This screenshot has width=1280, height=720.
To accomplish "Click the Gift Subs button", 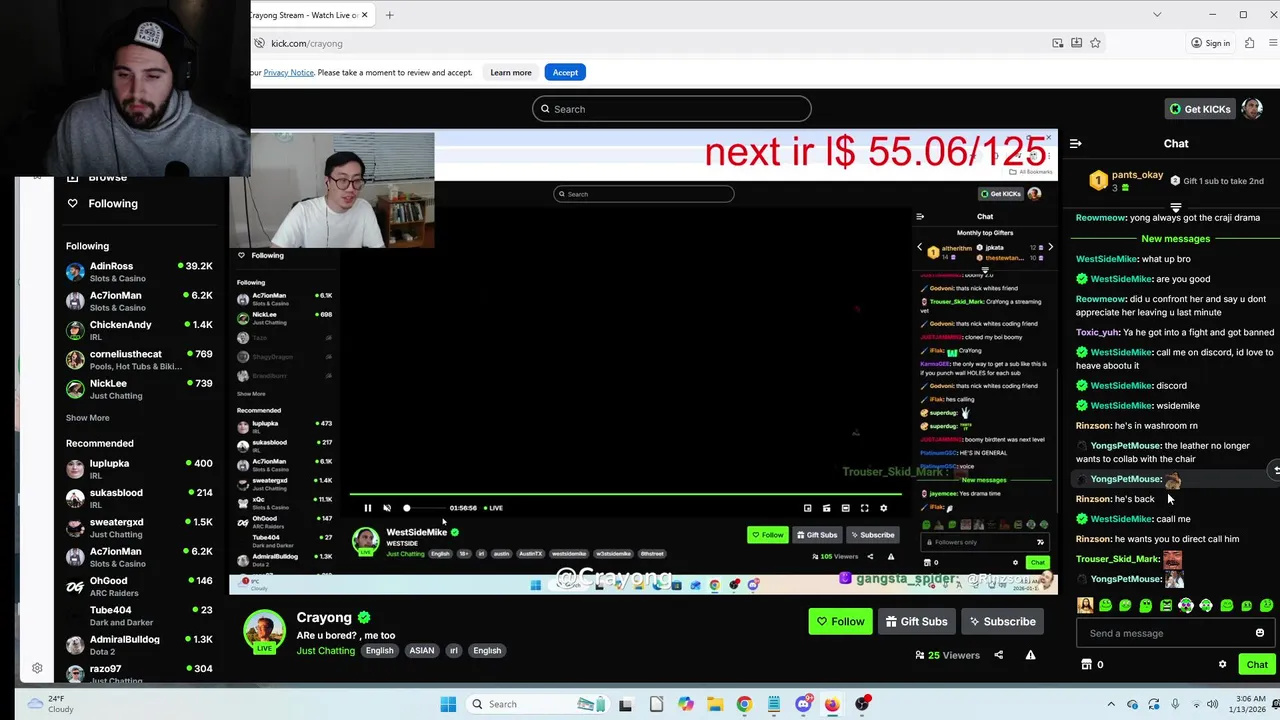I will pos(916,622).
